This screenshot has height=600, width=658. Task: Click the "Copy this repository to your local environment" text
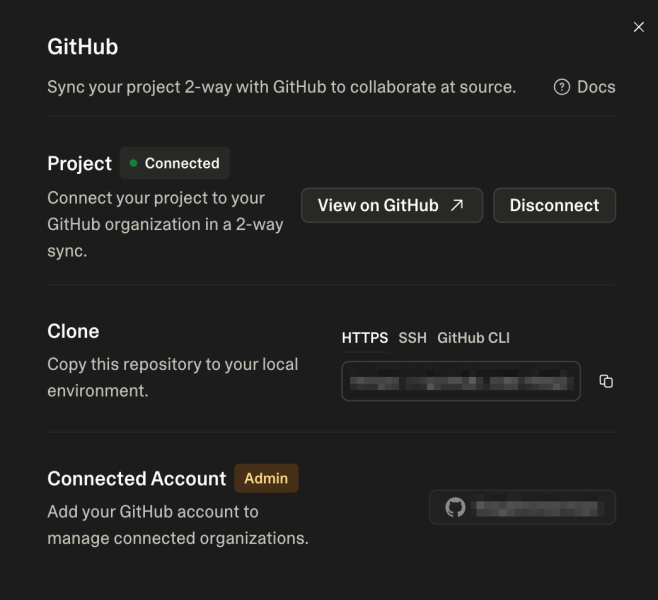pos(173,377)
